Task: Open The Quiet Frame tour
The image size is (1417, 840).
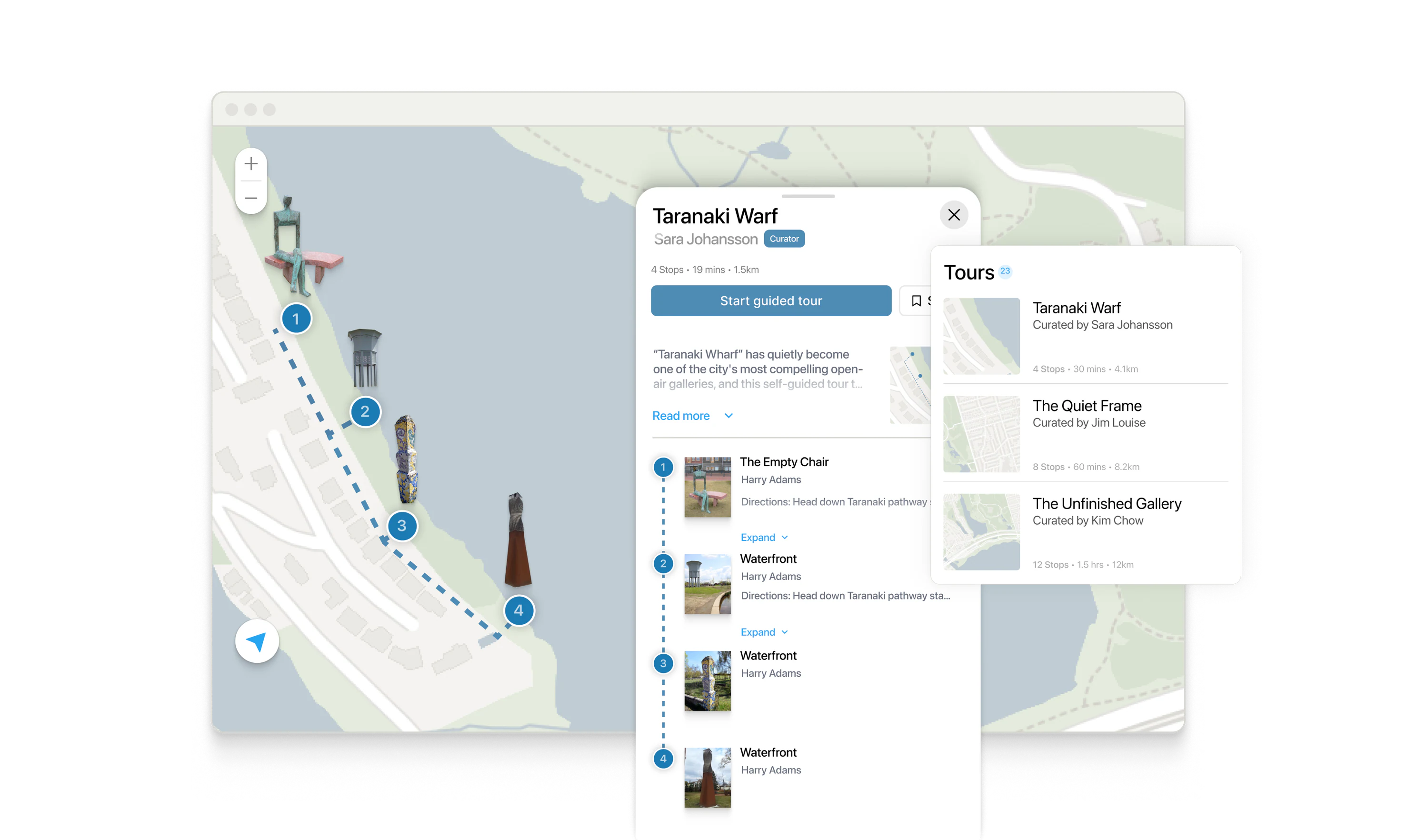Action: click(x=1086, y=434)
